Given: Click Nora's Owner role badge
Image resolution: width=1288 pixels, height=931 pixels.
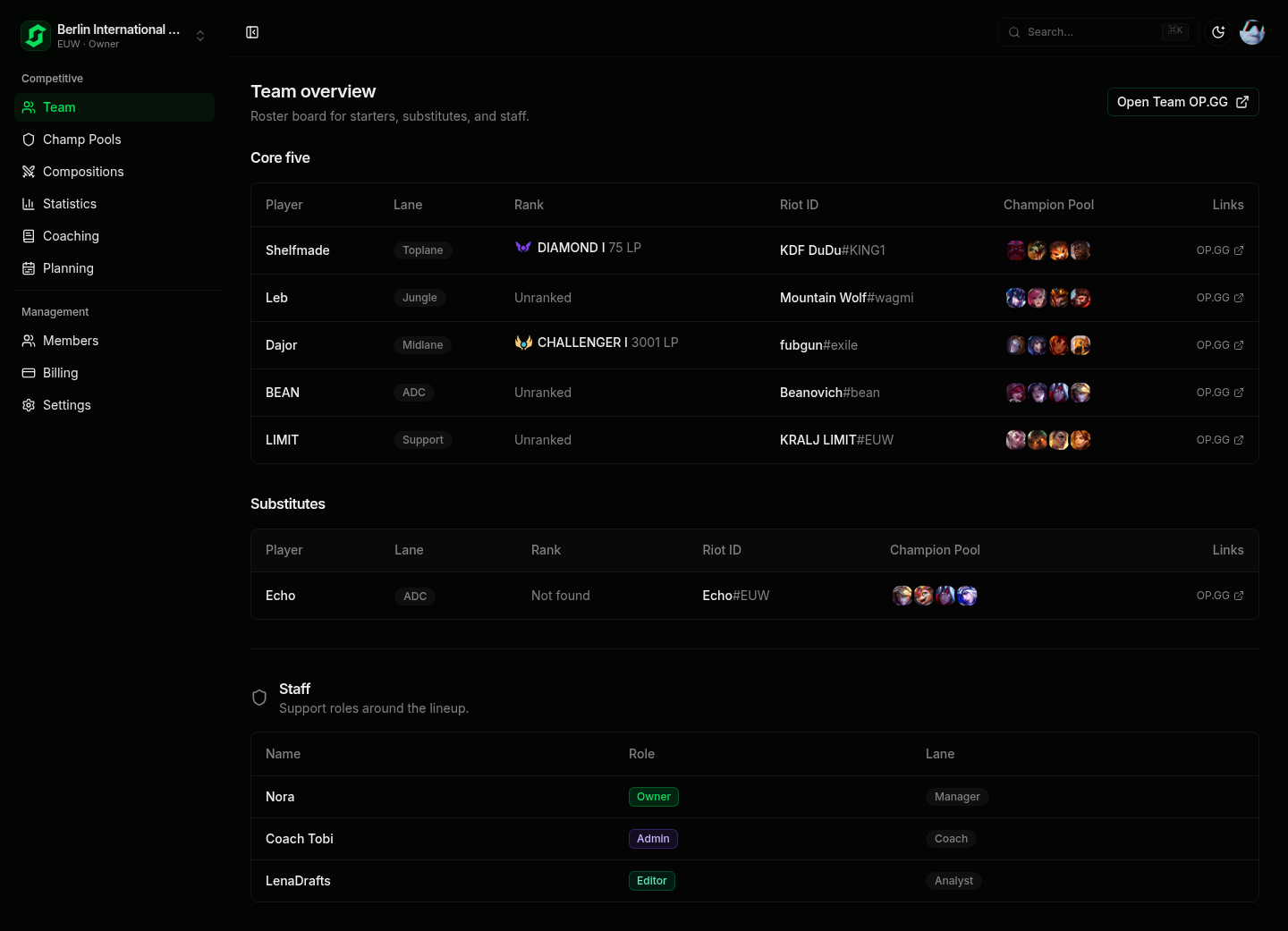Looking at the screenshot, I should [x=654, y=797].
